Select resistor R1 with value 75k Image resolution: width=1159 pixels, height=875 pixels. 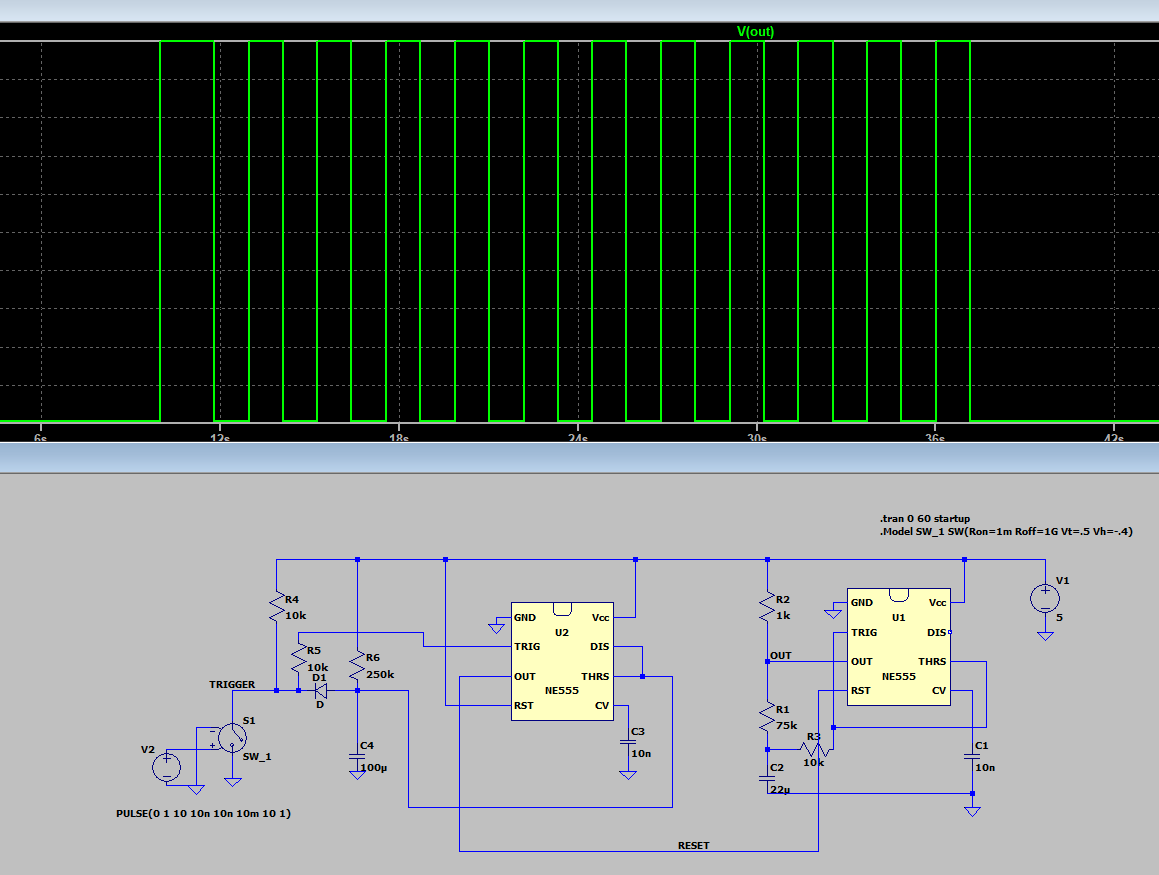pos(766,717)
